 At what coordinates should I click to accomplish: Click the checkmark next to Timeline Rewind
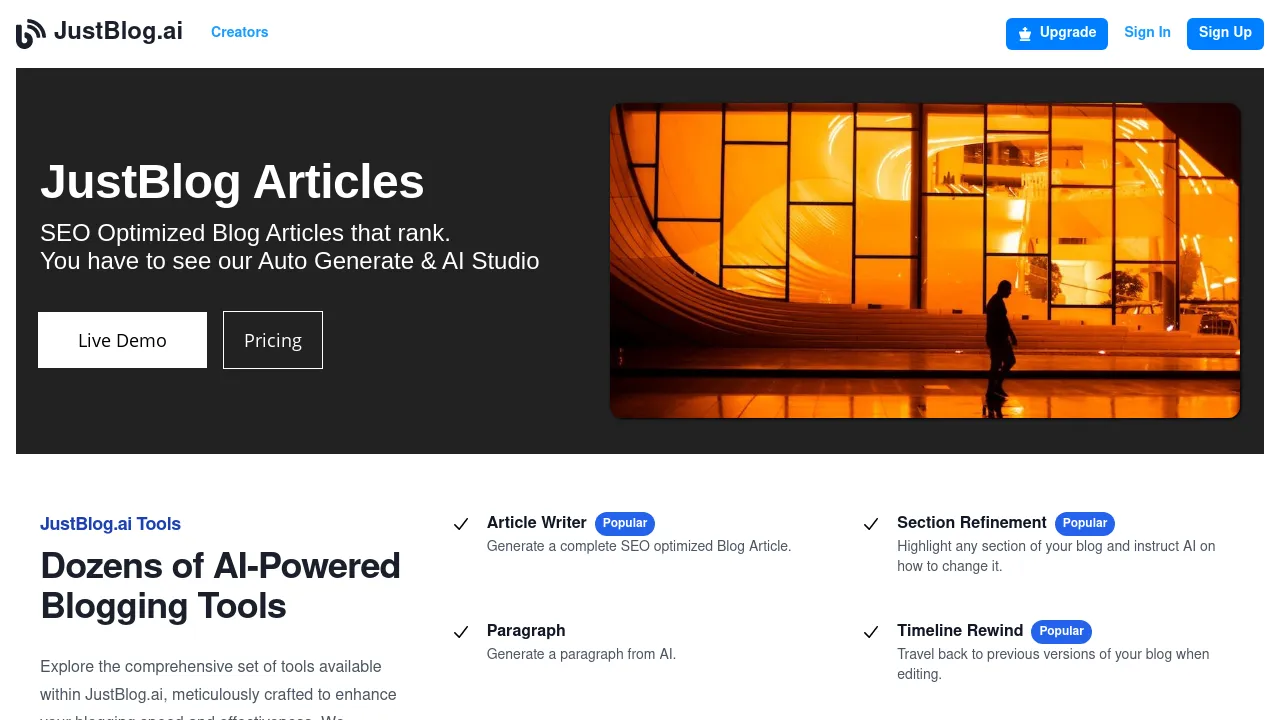871,632
